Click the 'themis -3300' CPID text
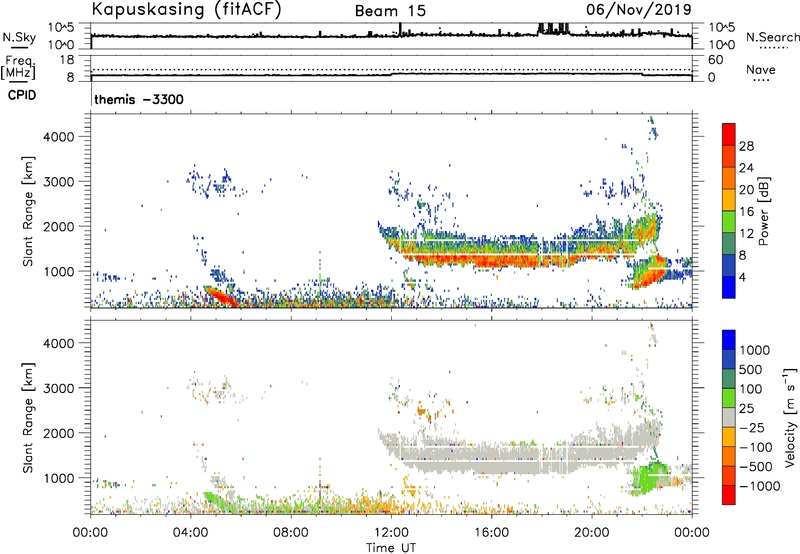The image size is (800, 554). tap(139, 99)
